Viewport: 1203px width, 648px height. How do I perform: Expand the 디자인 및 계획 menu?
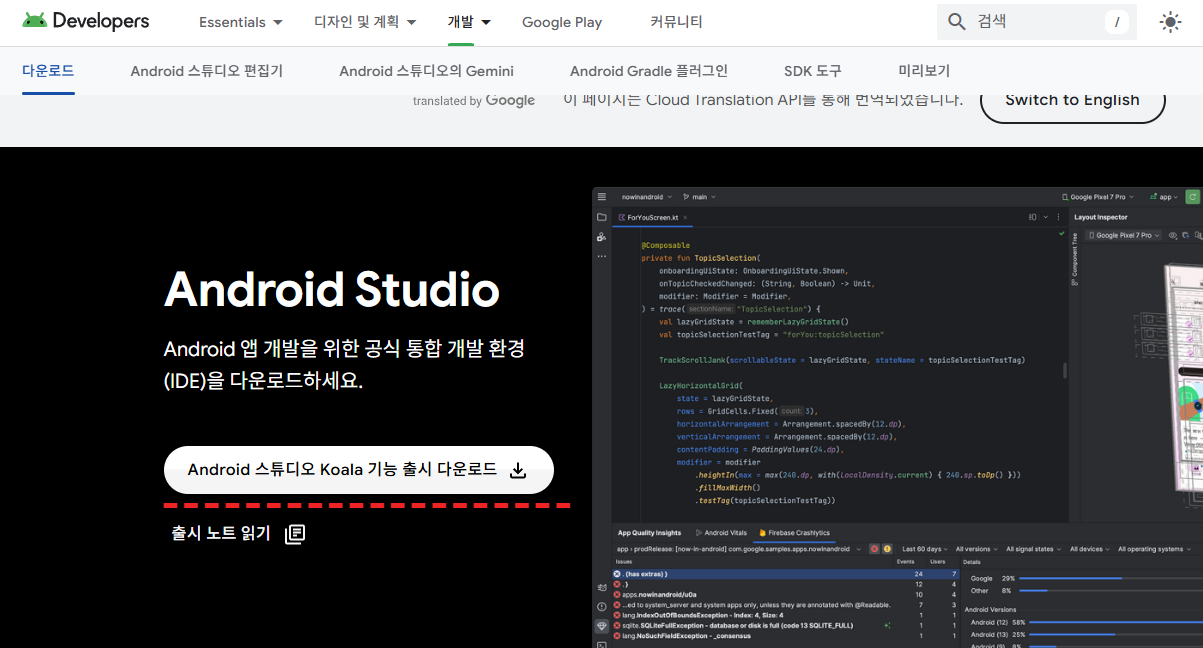(365, 22)
